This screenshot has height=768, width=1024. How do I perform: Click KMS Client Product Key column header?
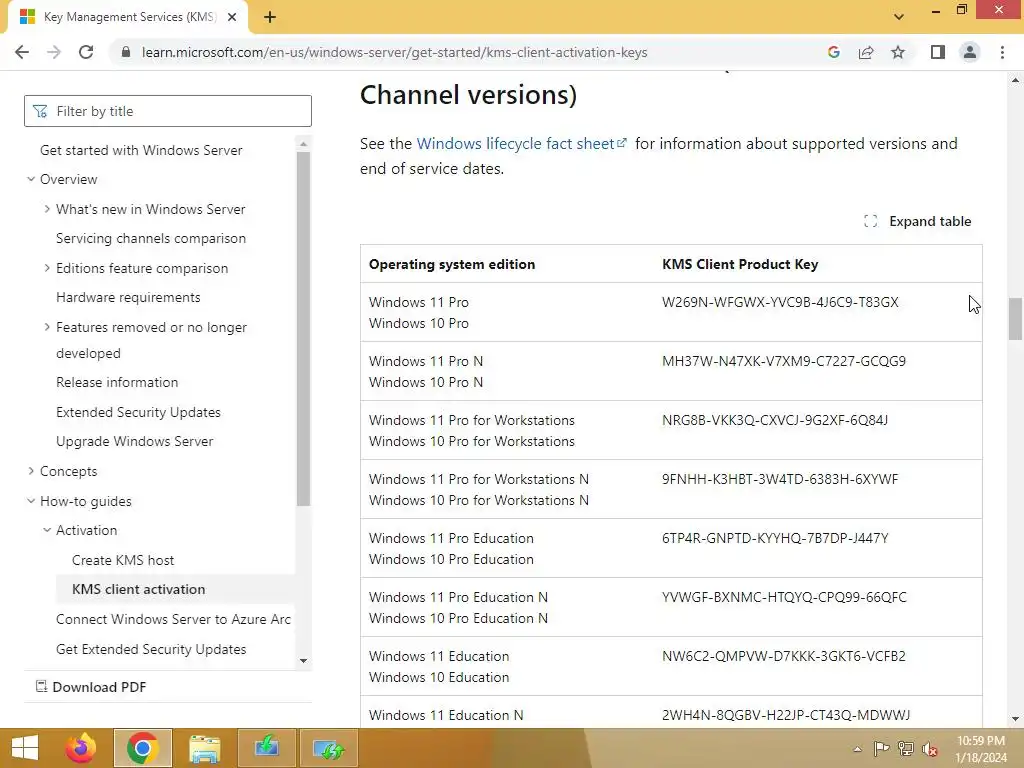coord(740,264)
